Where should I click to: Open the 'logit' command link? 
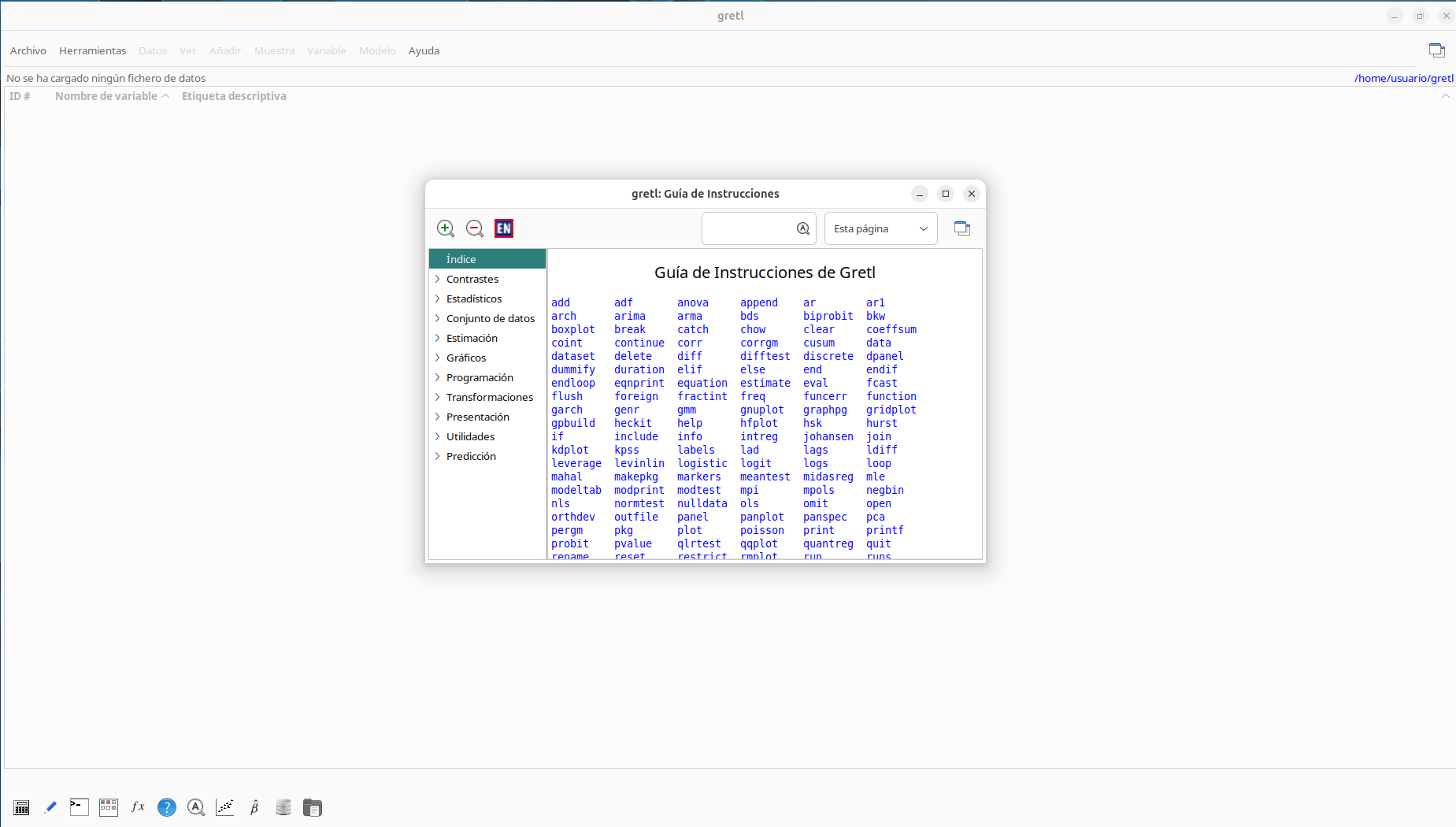[x=756, y=463]
